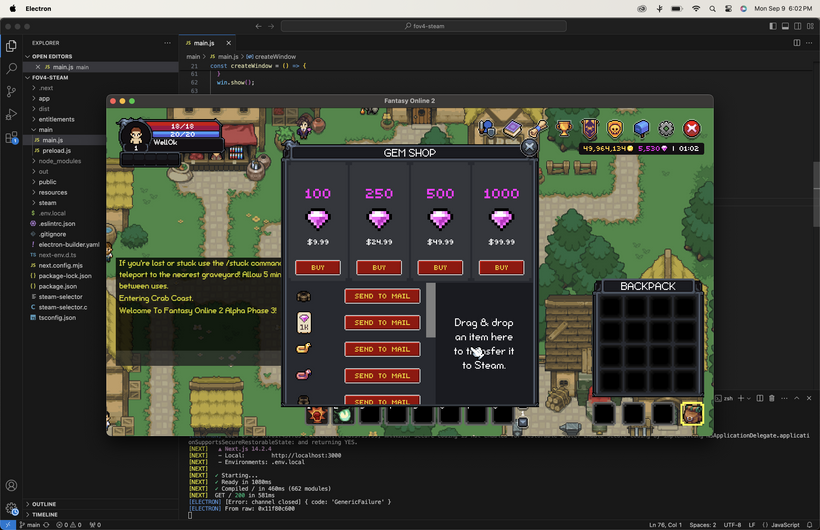Toggle the panel layout icon in title bar
Viewport: 820px width, 530px height.
pyautogui.click(x=785, y=26)
